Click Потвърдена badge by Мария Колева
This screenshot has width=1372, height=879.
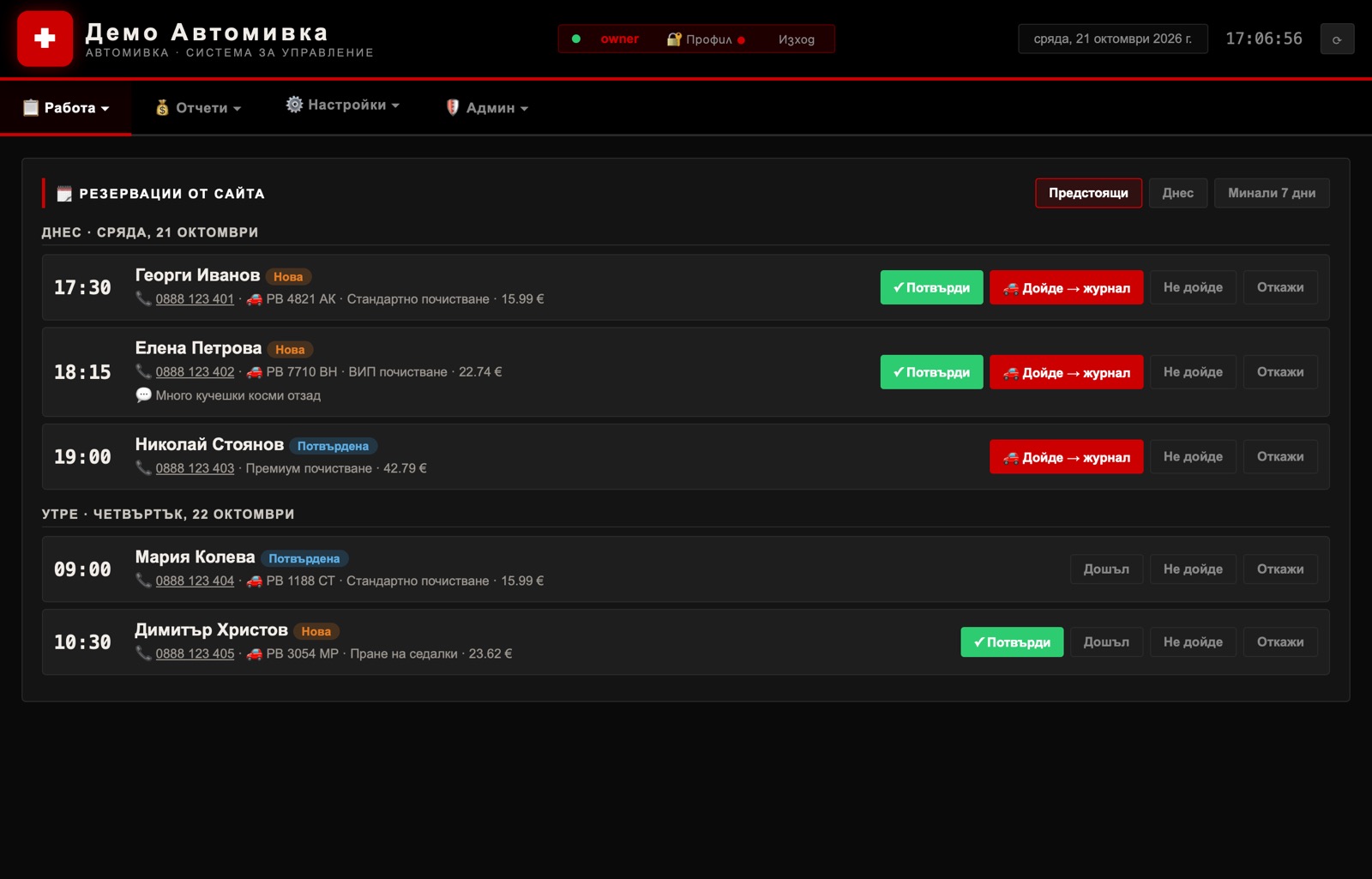tap(304, 558)
